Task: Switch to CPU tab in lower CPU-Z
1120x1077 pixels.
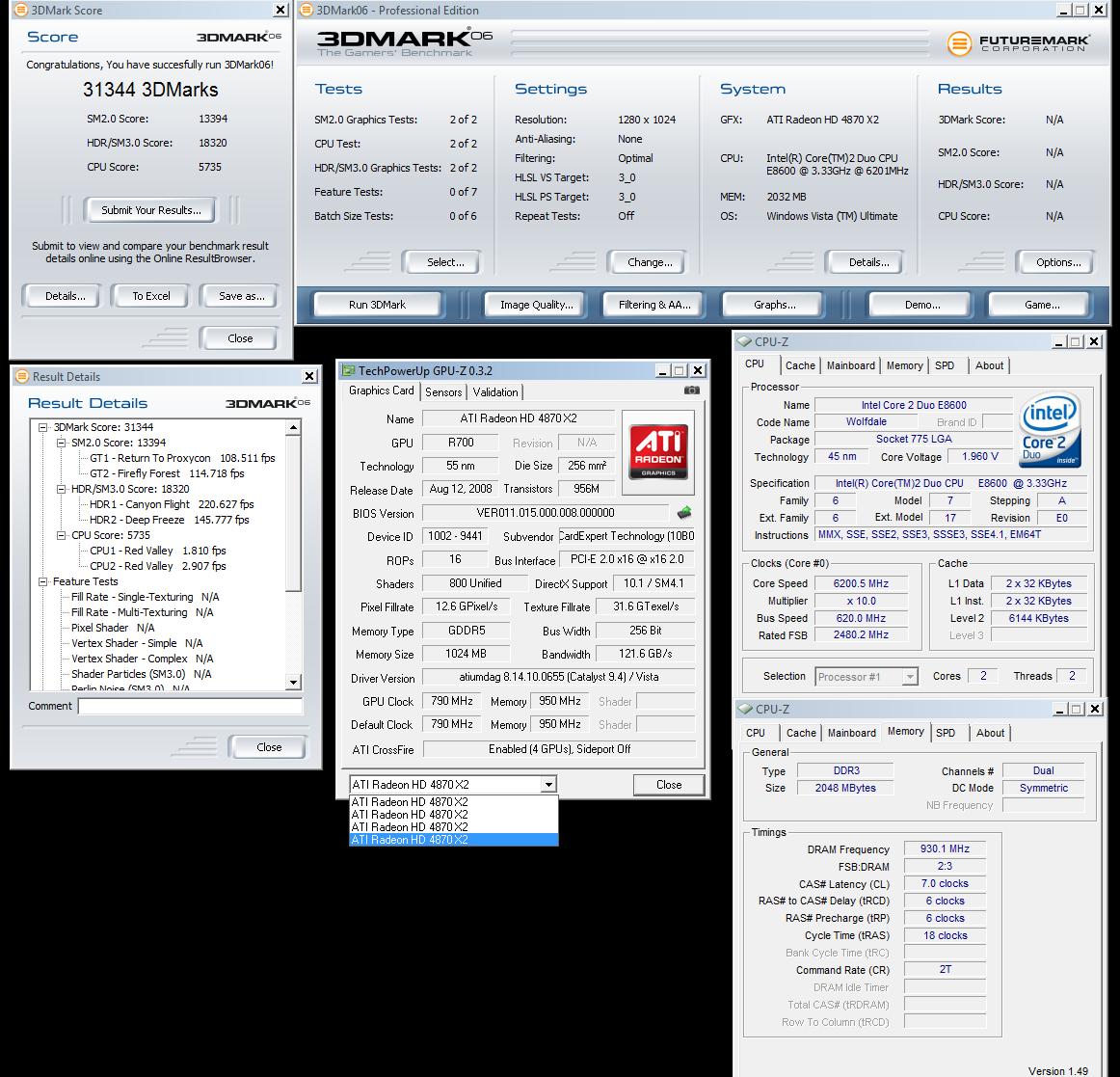Action: (x=756, y=733)
